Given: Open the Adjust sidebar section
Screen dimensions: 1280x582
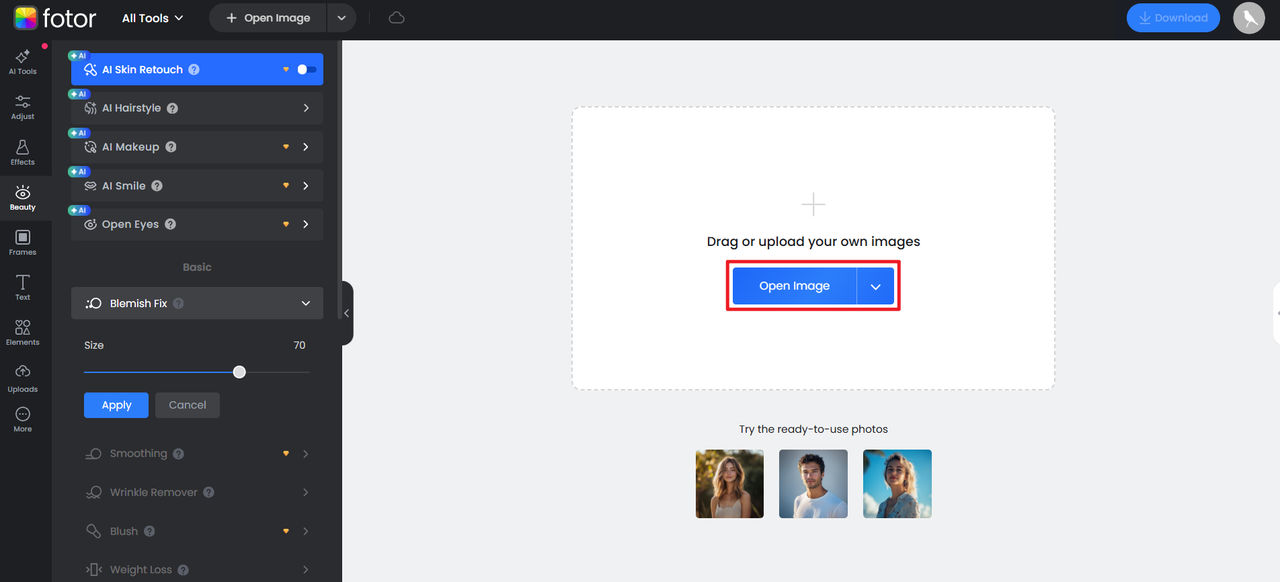Looking at the screenshot, I should click(22, 107).
